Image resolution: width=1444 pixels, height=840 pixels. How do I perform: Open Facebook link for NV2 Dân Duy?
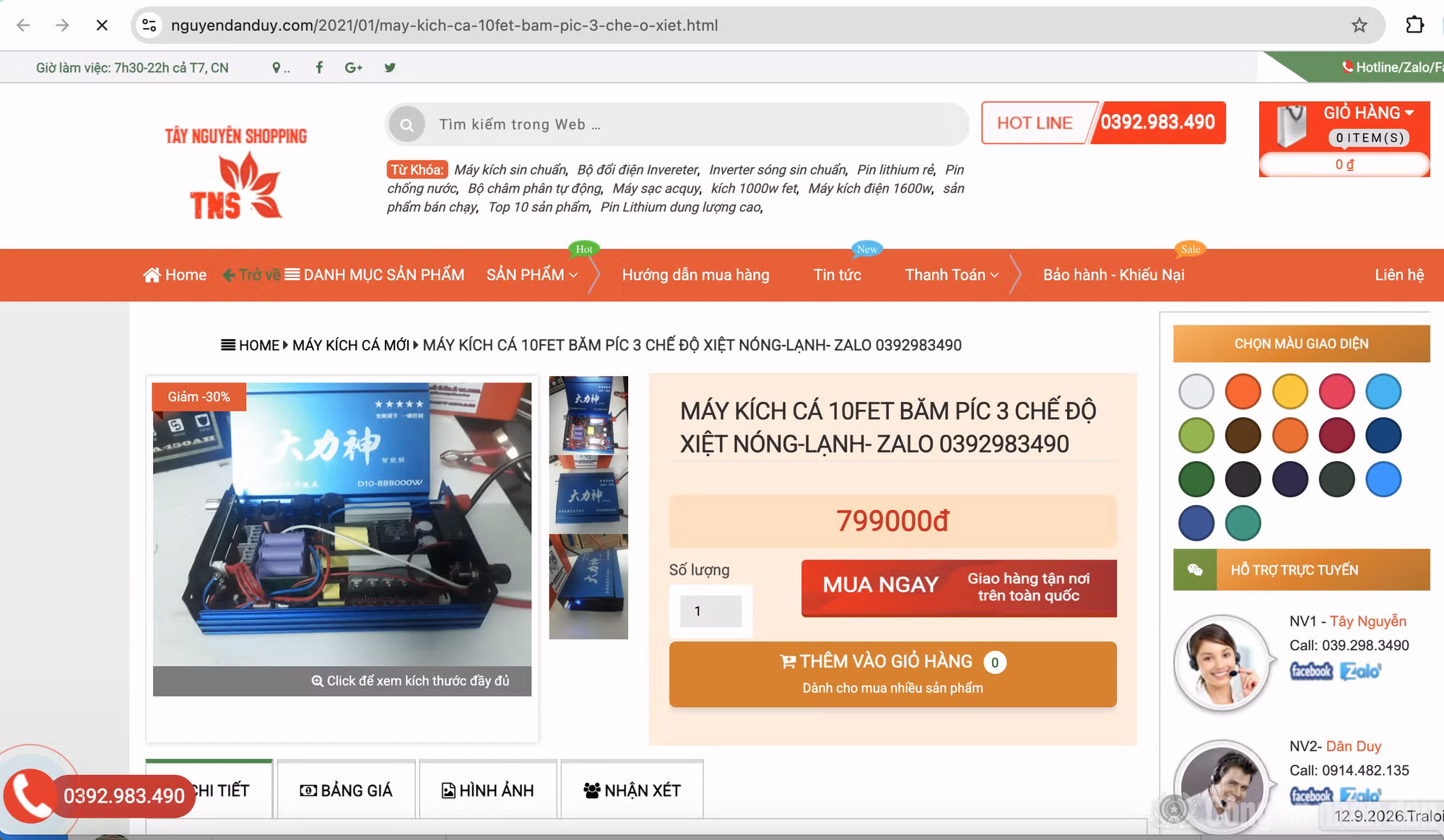pos(1311,795)
